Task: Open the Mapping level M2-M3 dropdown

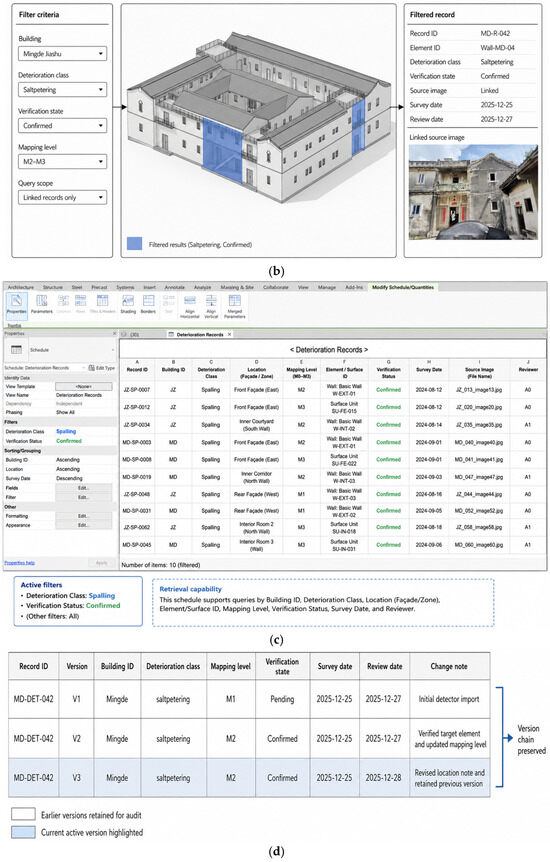Action: coord(62,162)
